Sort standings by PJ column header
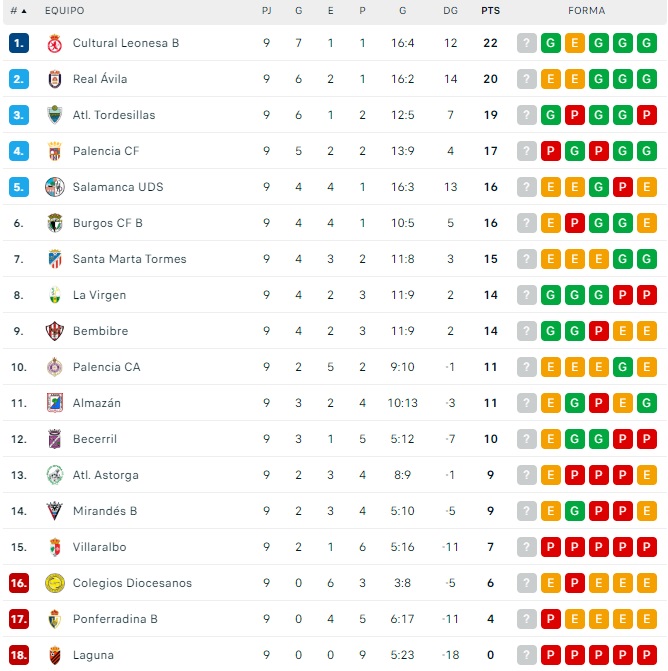 point(266,11)
